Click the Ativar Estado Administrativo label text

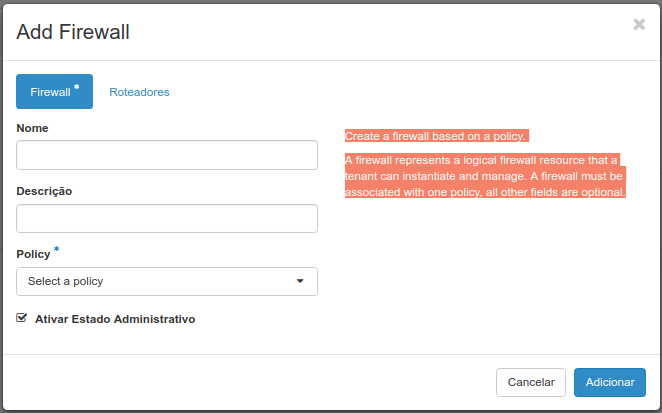115,319
